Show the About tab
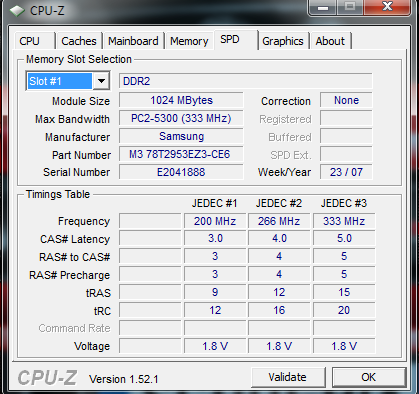419x394 pixels. (330, 41)
